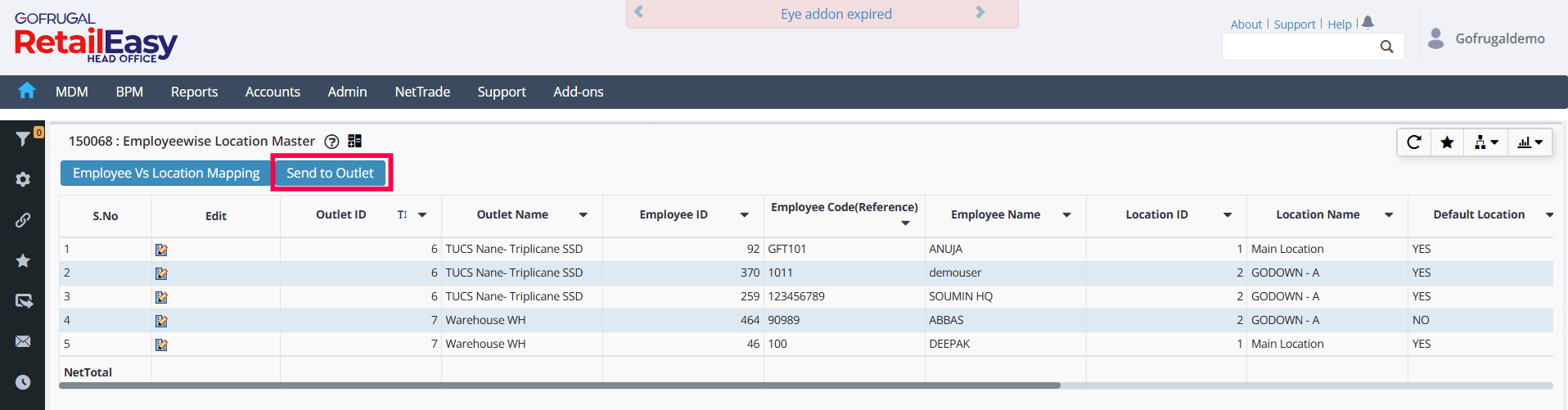Open the notification bell icon
Viewport: 1568px width, 410px height.
(1367, 23)
